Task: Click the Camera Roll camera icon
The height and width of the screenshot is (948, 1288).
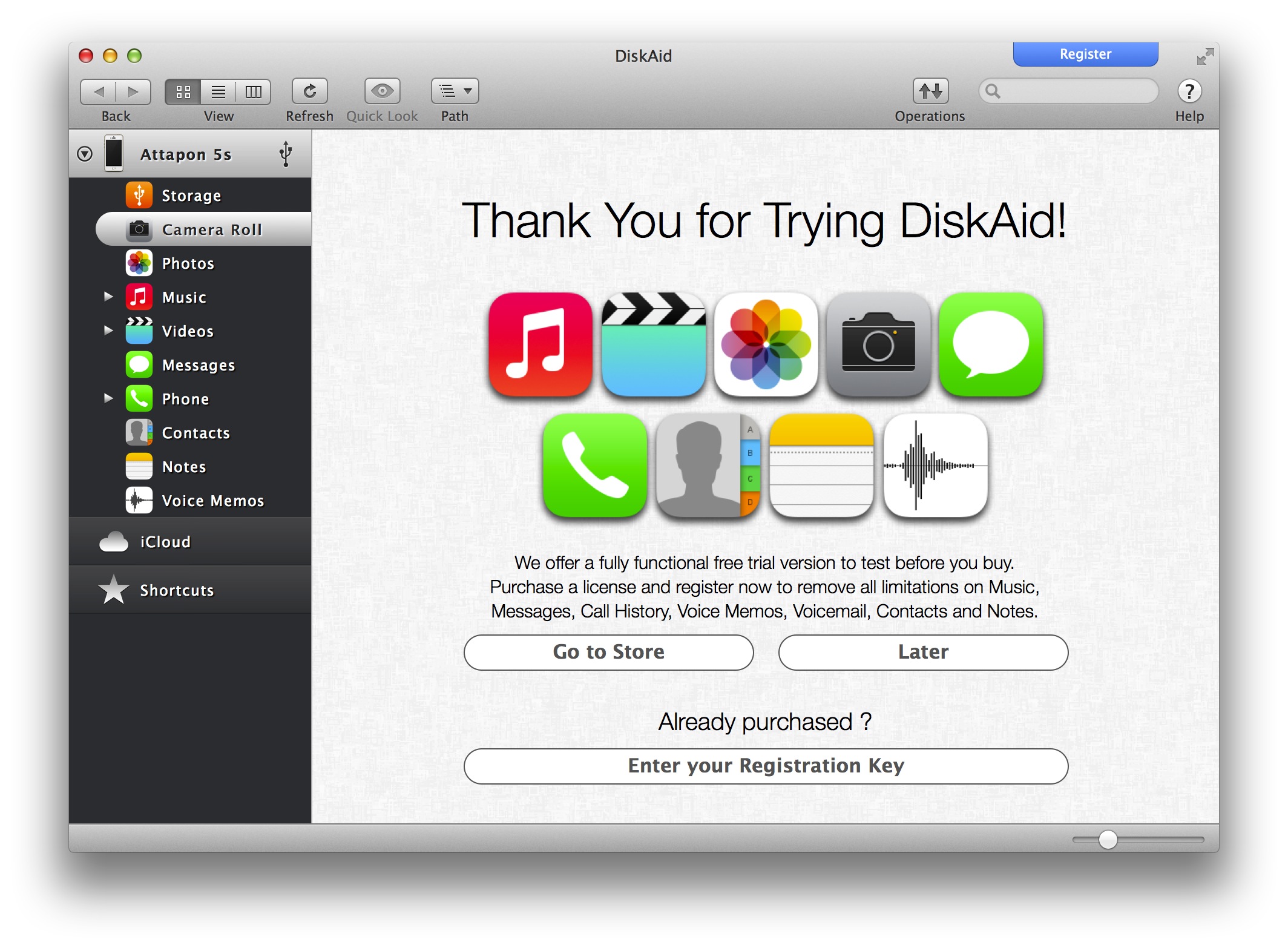Action: 139,229
